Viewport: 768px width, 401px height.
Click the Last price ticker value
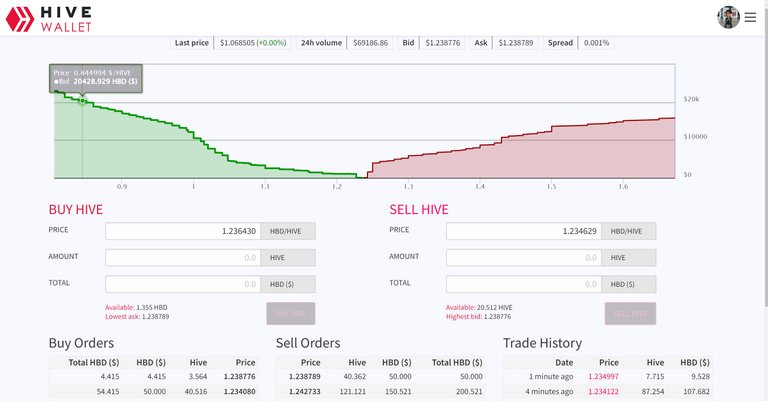[253, 43]
